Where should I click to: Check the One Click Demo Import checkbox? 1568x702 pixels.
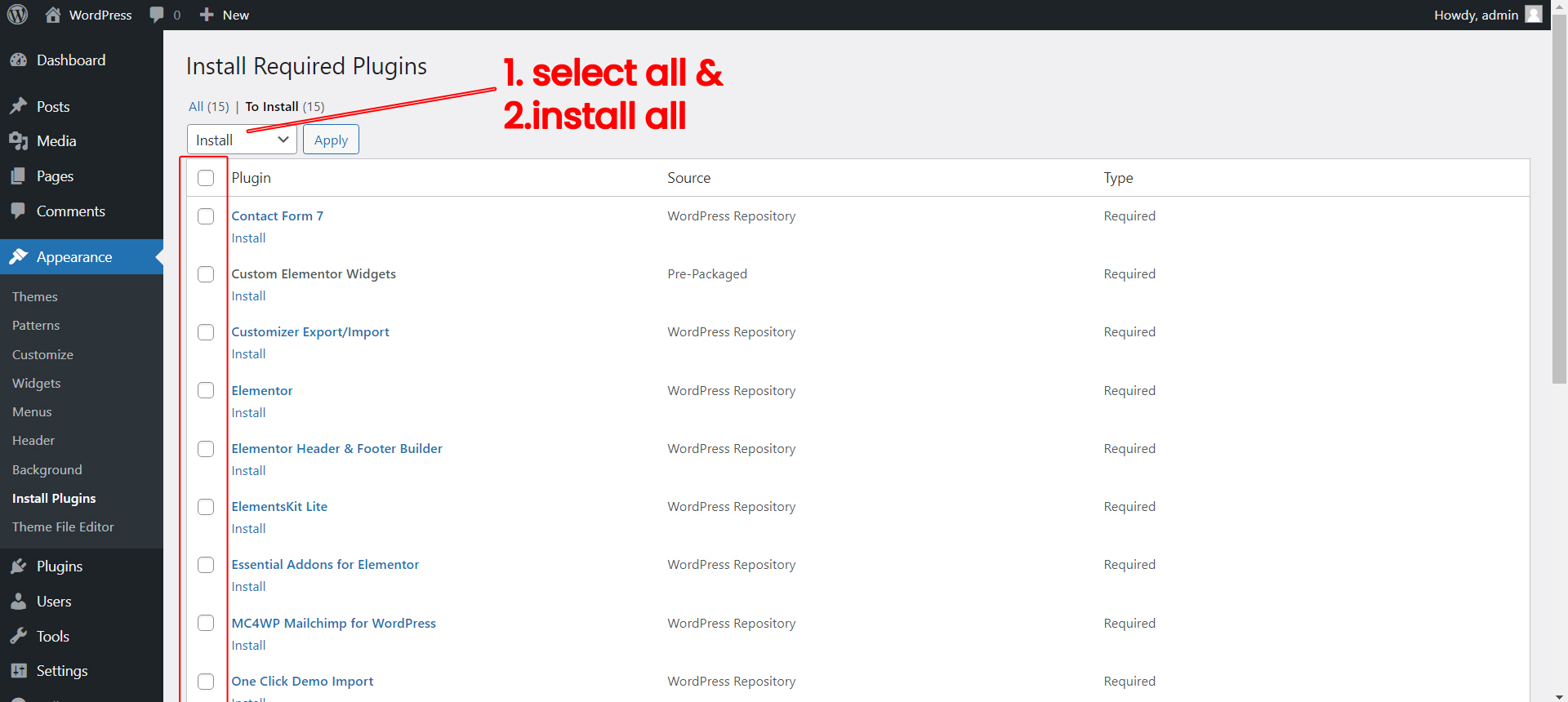(206, 682)
